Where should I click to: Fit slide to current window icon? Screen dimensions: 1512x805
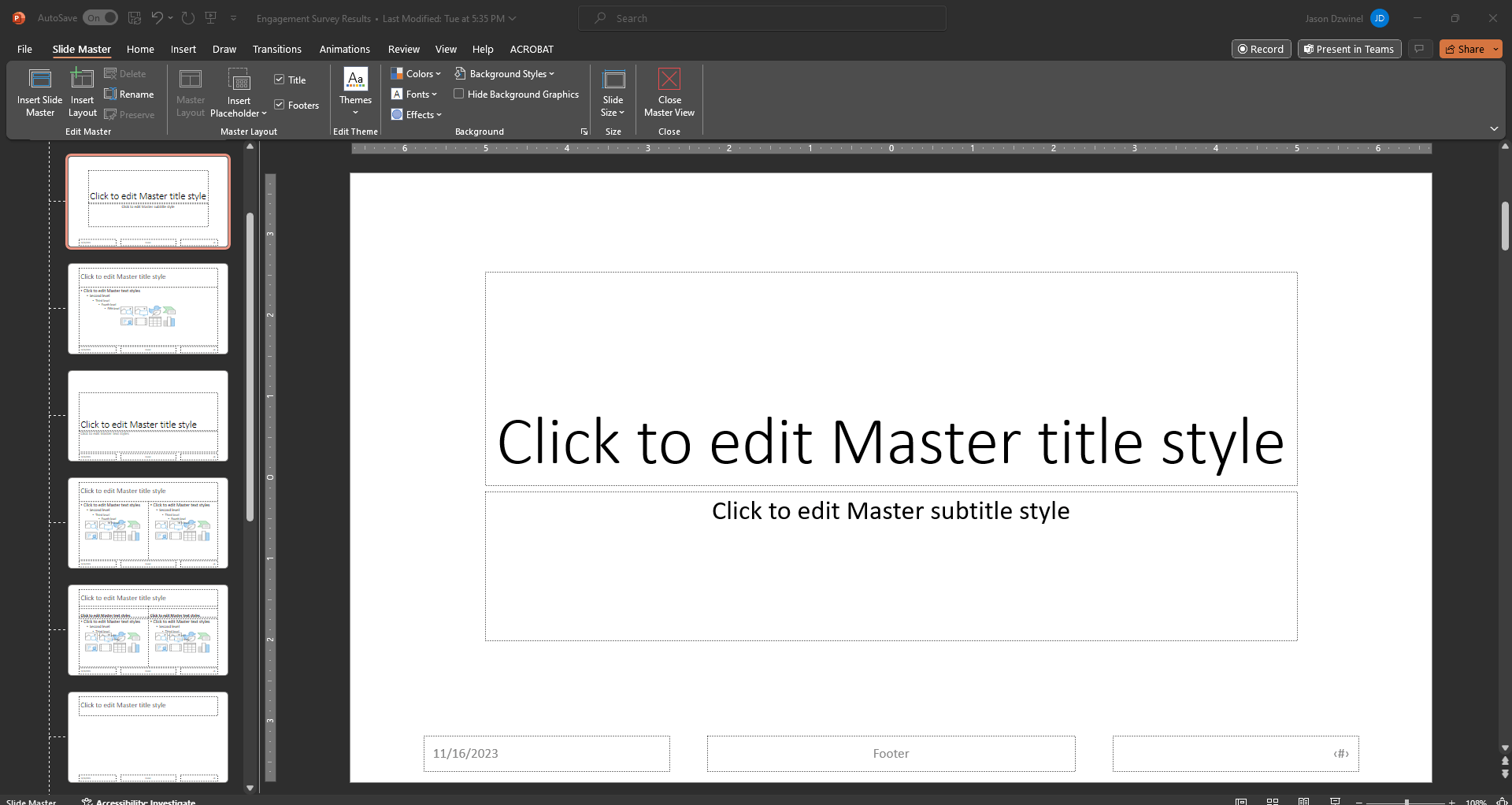point(1501,801)
